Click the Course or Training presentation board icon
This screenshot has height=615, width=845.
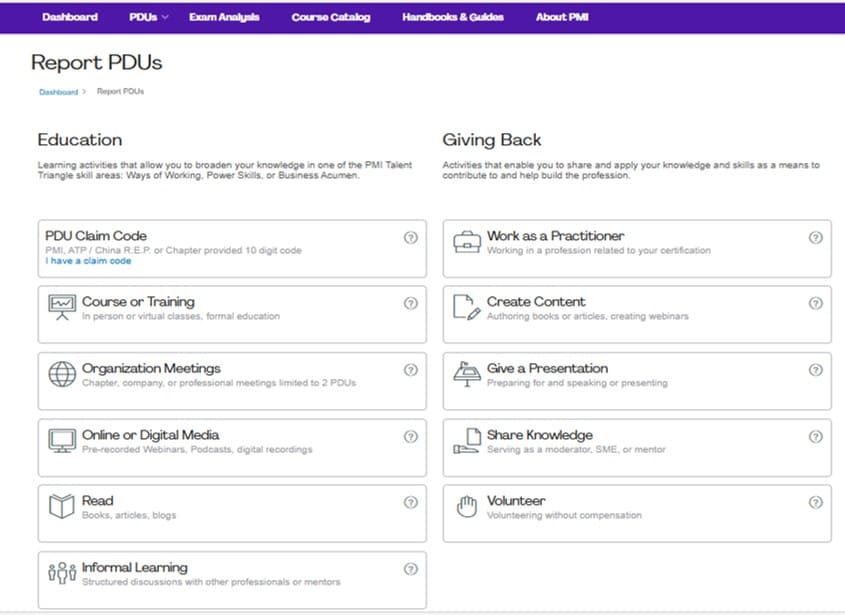62,307
